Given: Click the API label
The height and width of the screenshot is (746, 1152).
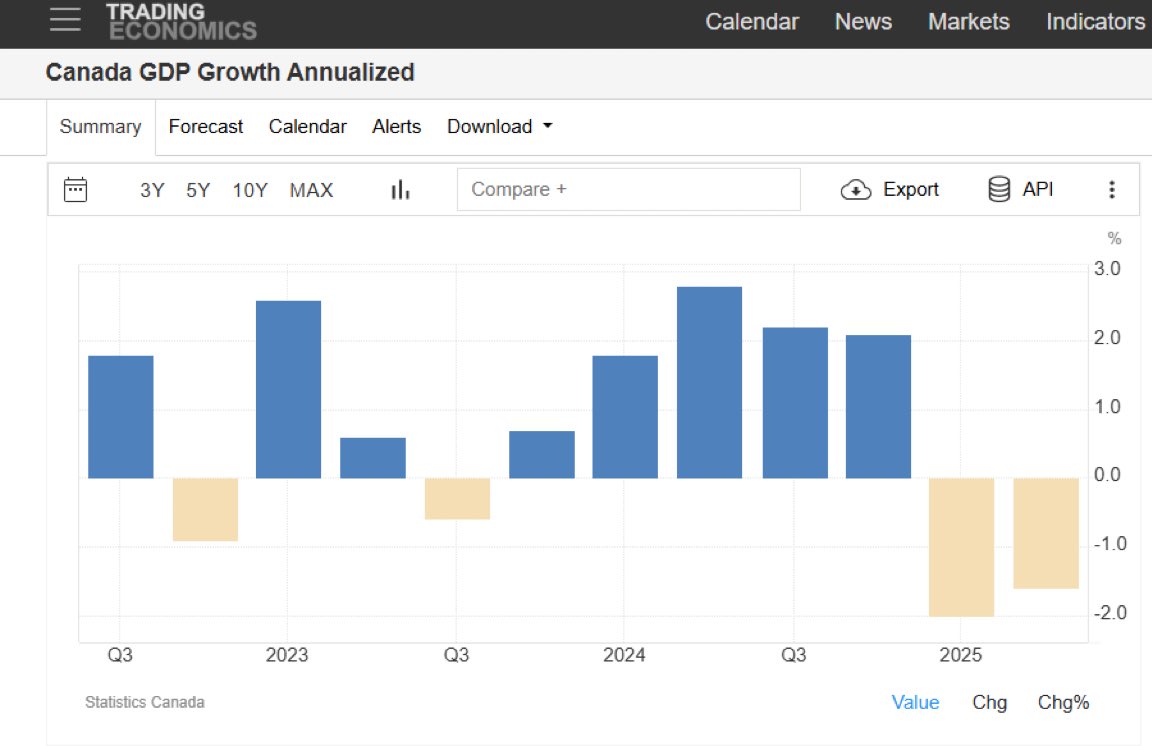Looking at the screenshot, I should pyautogui.click(x=1037, y=190).
